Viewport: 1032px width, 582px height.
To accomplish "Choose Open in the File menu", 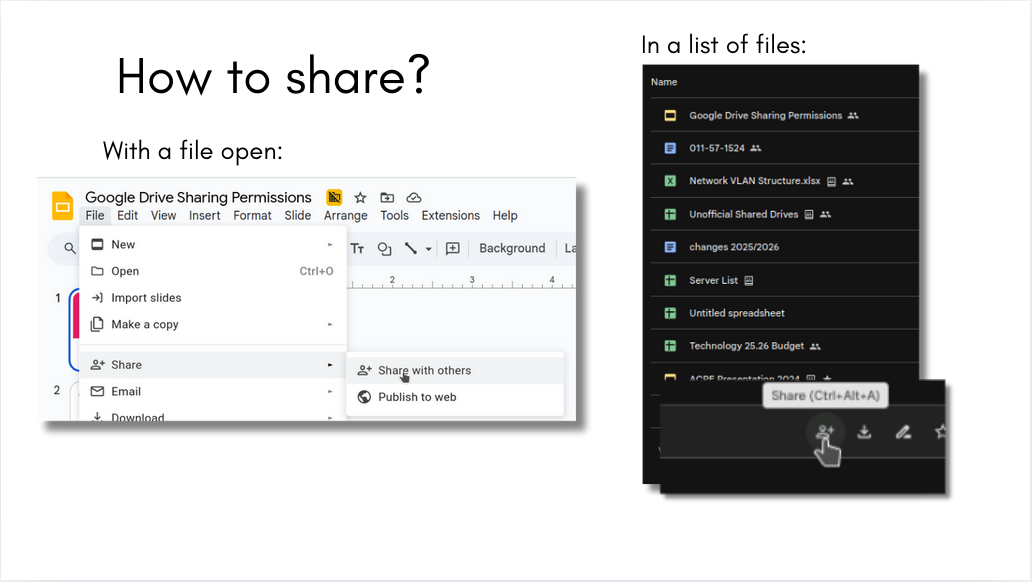I will [213, 271].
